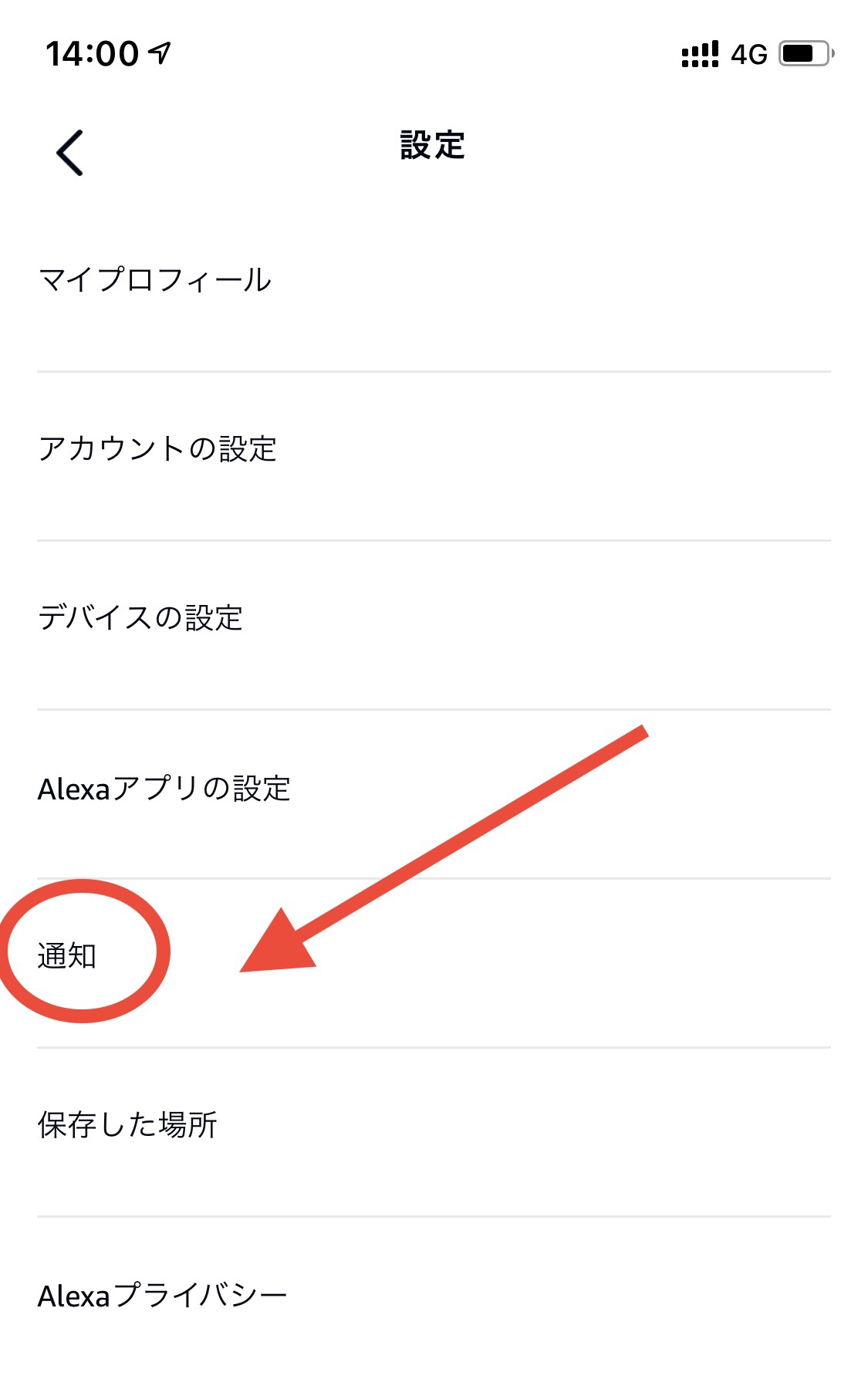This screenshot has height=1379, width=868.
Task: Click the divider line above 保存した場所
Action: (x=434, y=1047)
